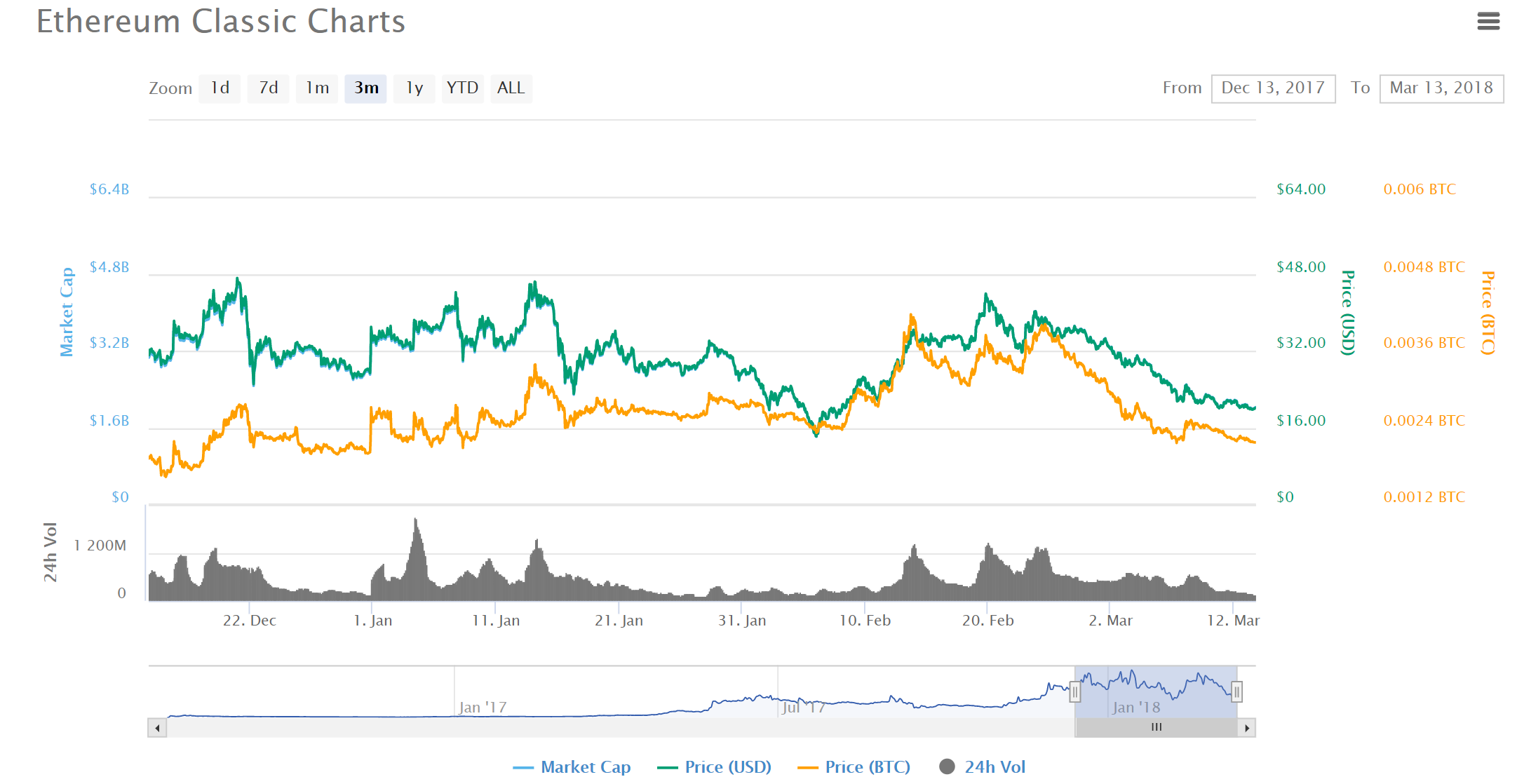Viewport: 1524px width, 784px height.
Task: Click the $64.00 USD axis label
Action: 1301,189
